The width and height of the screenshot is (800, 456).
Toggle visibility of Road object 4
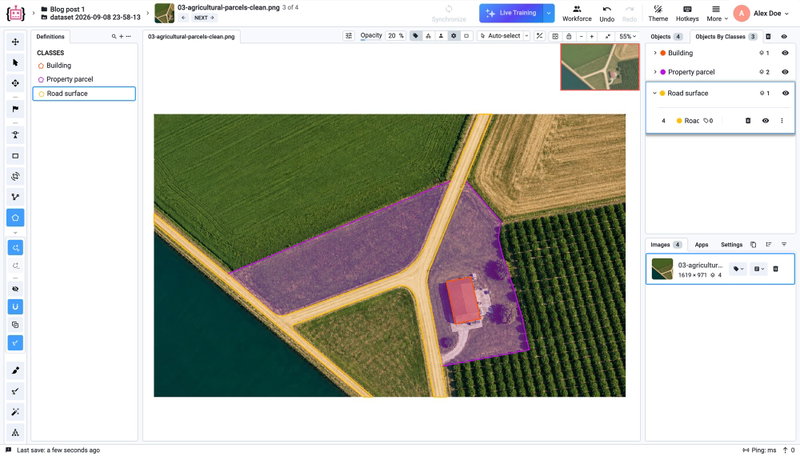[765, 121]
